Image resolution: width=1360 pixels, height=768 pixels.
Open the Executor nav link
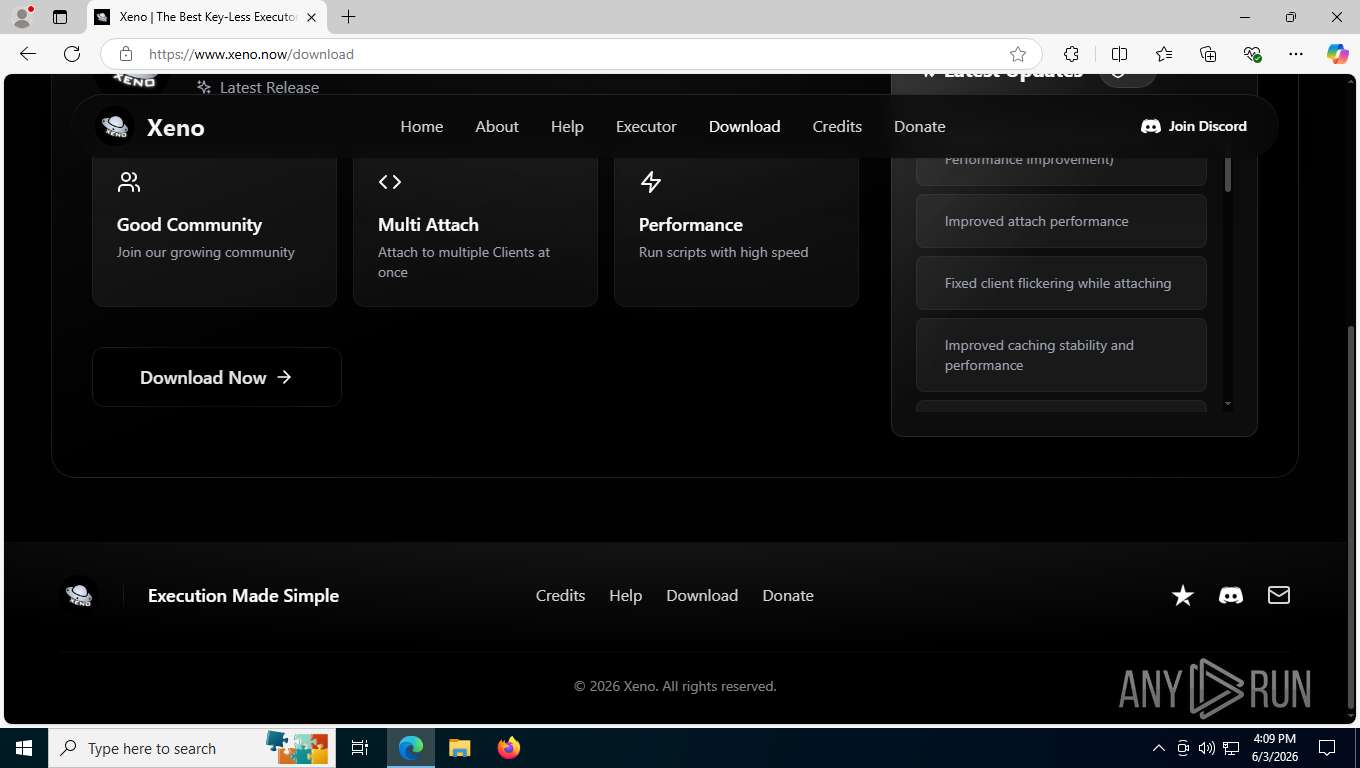click(646, 126)
